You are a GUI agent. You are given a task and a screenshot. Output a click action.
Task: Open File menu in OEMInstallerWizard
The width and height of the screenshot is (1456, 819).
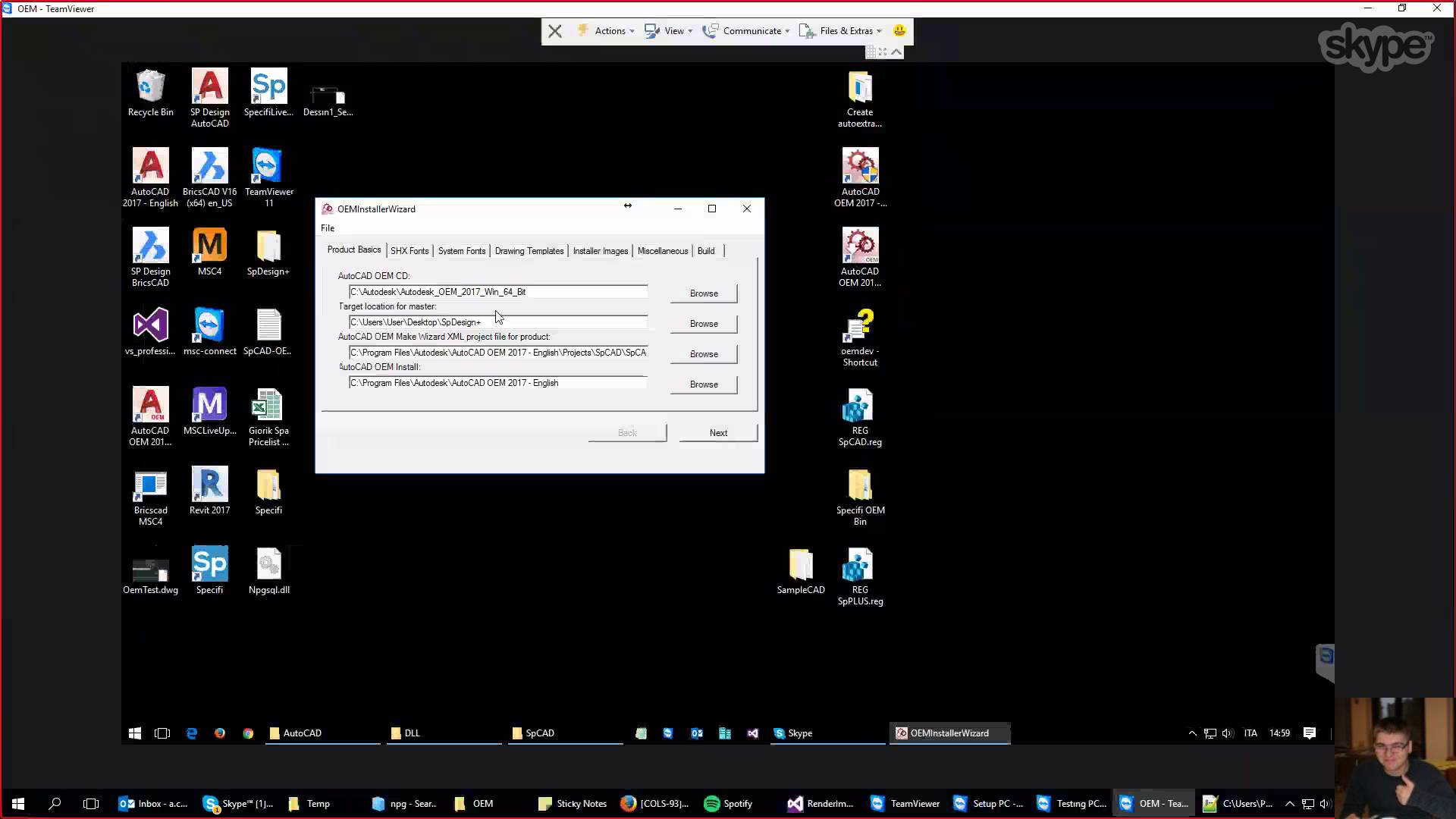pos(328,228)
